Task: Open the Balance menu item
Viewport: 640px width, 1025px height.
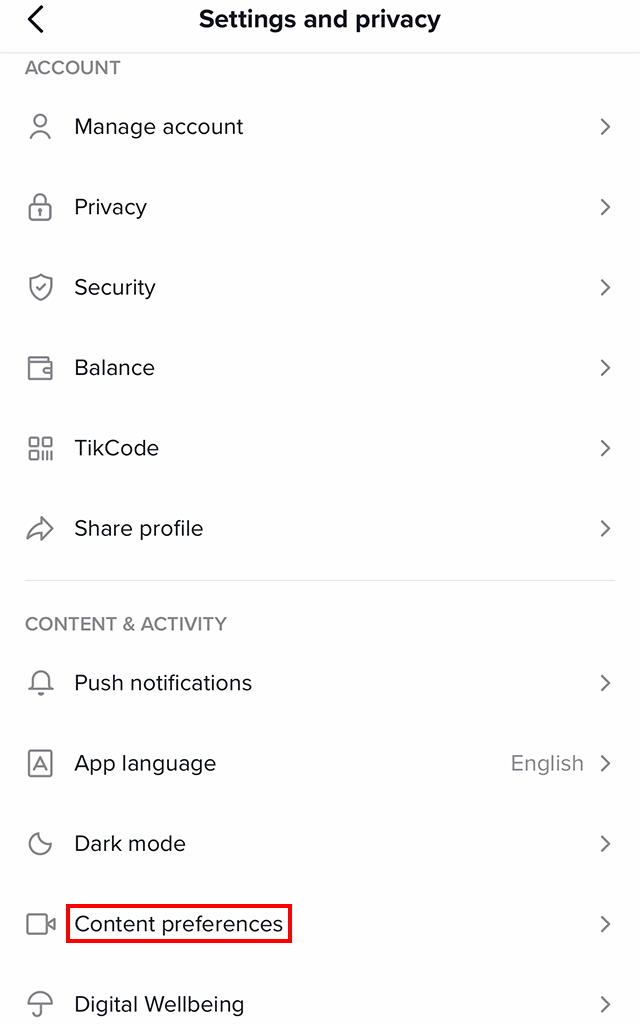Action: point(114,368)
